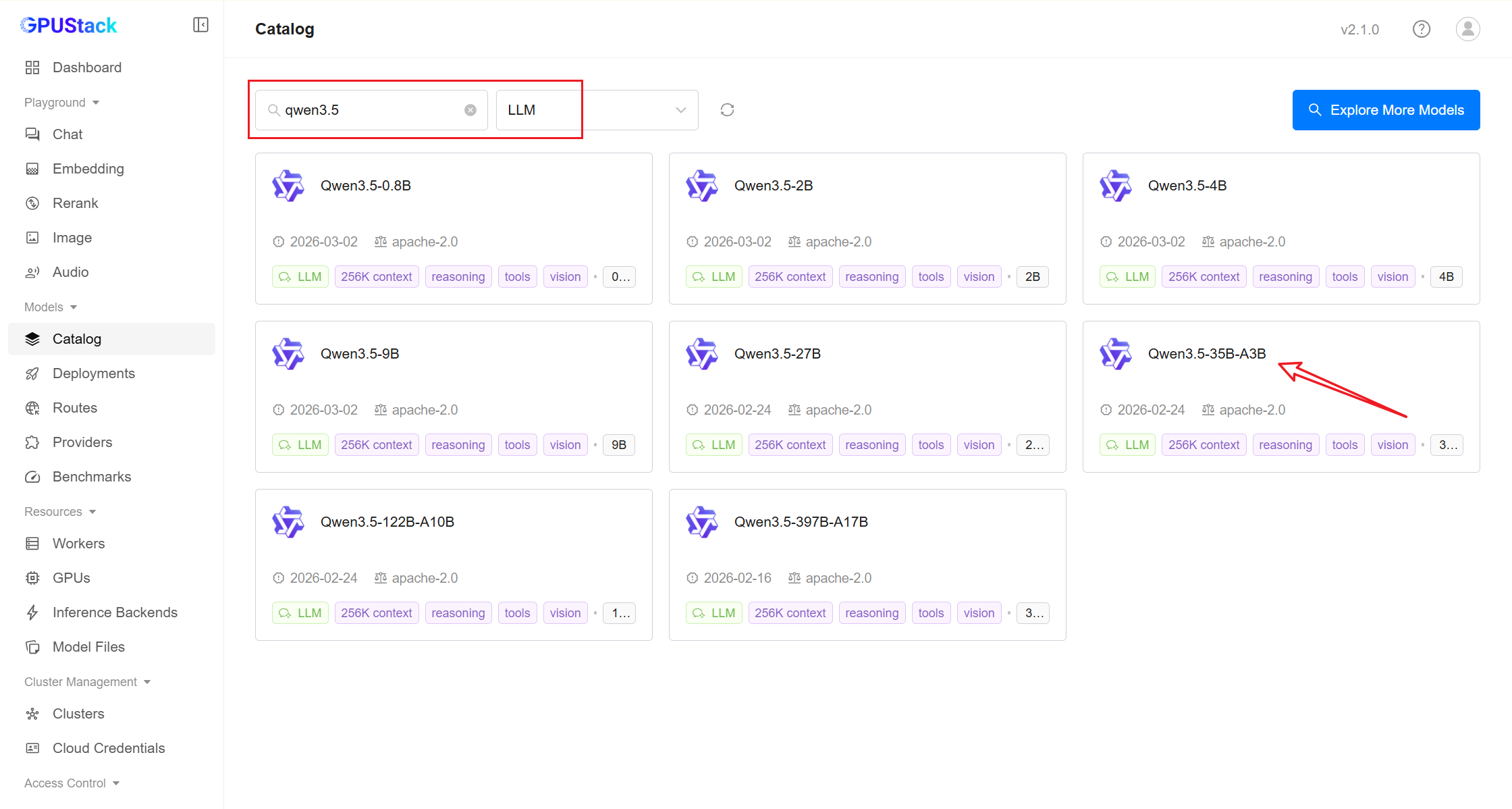Click the qwen3.5 search input field
Viewport: 1512px width, 809px height.
click(370, 110)
